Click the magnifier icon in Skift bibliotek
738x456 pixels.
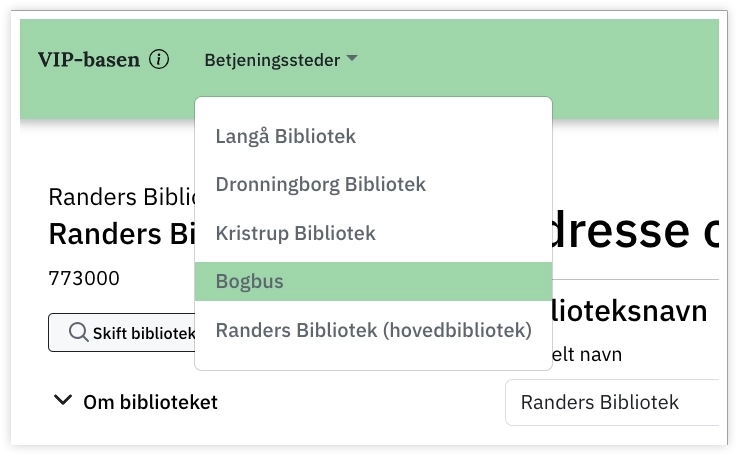78,333
